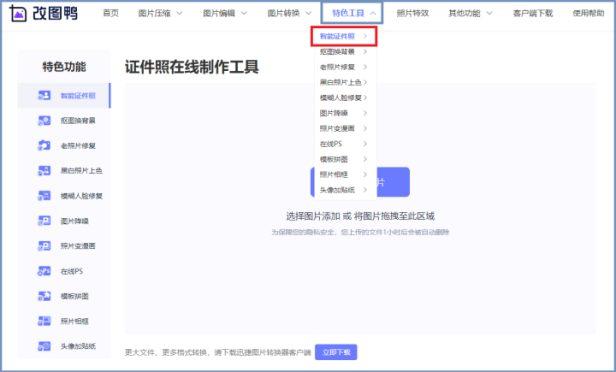The image size is (616, 372).
Task: Expand the 图片转换 nav dropdown arrow
Action: pos(308,13)
